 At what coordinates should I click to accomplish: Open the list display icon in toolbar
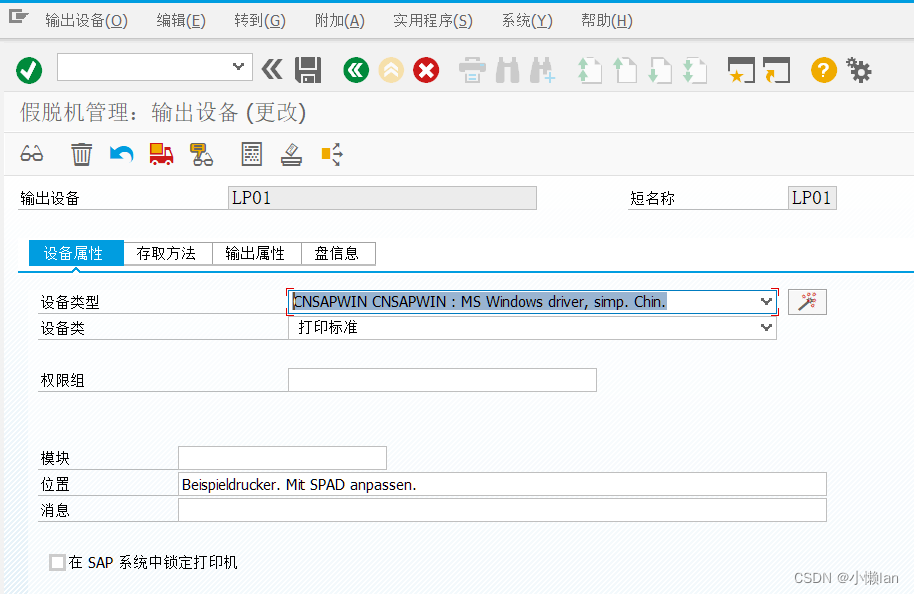(x=251, y=153)
